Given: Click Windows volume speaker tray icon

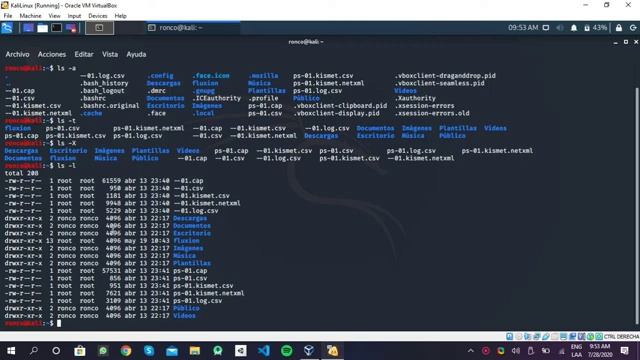Looking at the screenshot, I should (516, 351).
